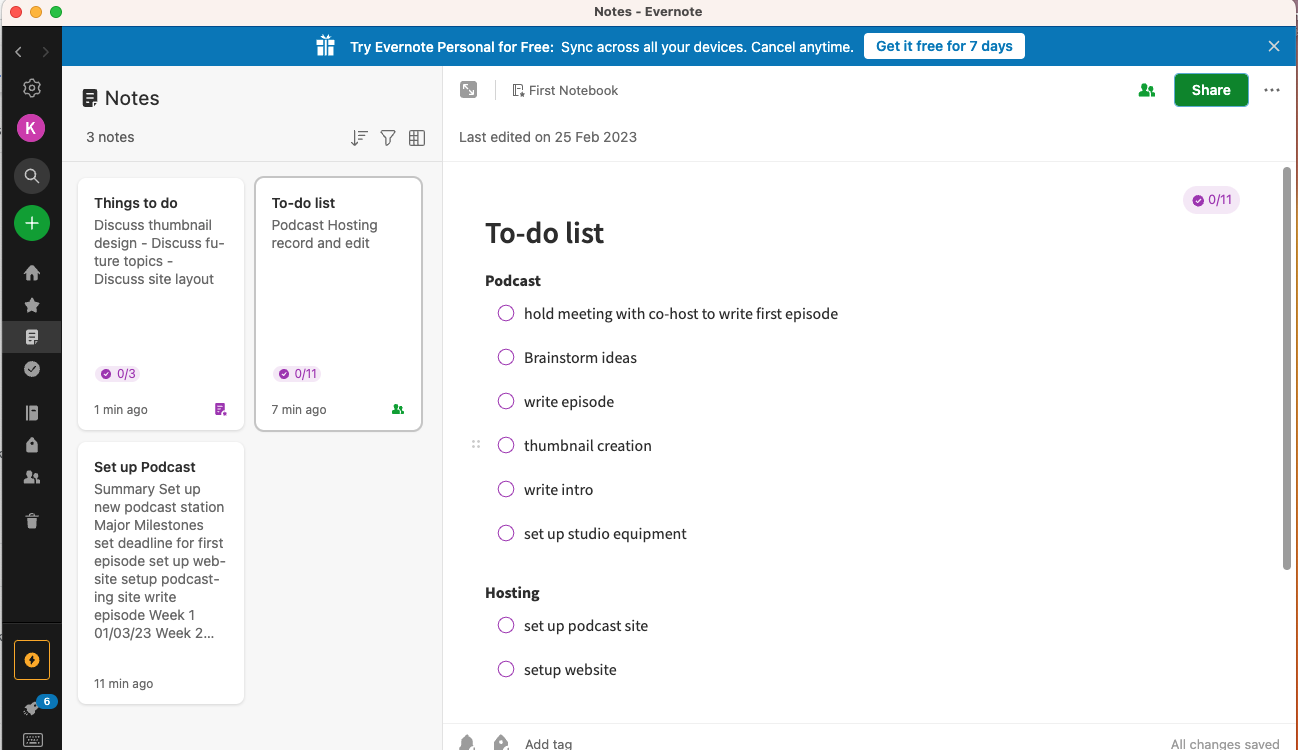Open the note's three-dot more actions menu
Screen dimensions: 1298x750
[x=1272, y=90]
